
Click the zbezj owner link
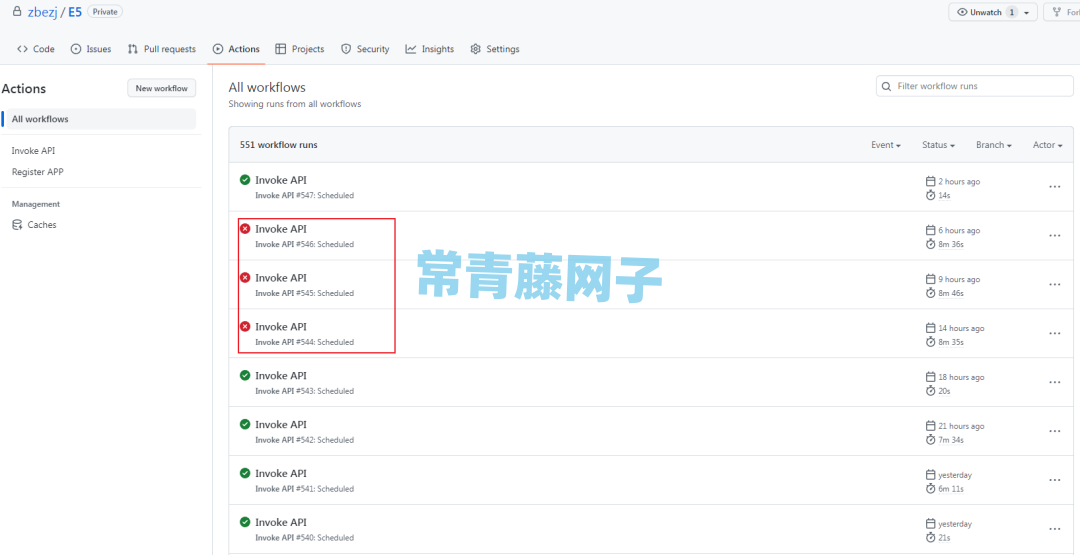point(42,12)
